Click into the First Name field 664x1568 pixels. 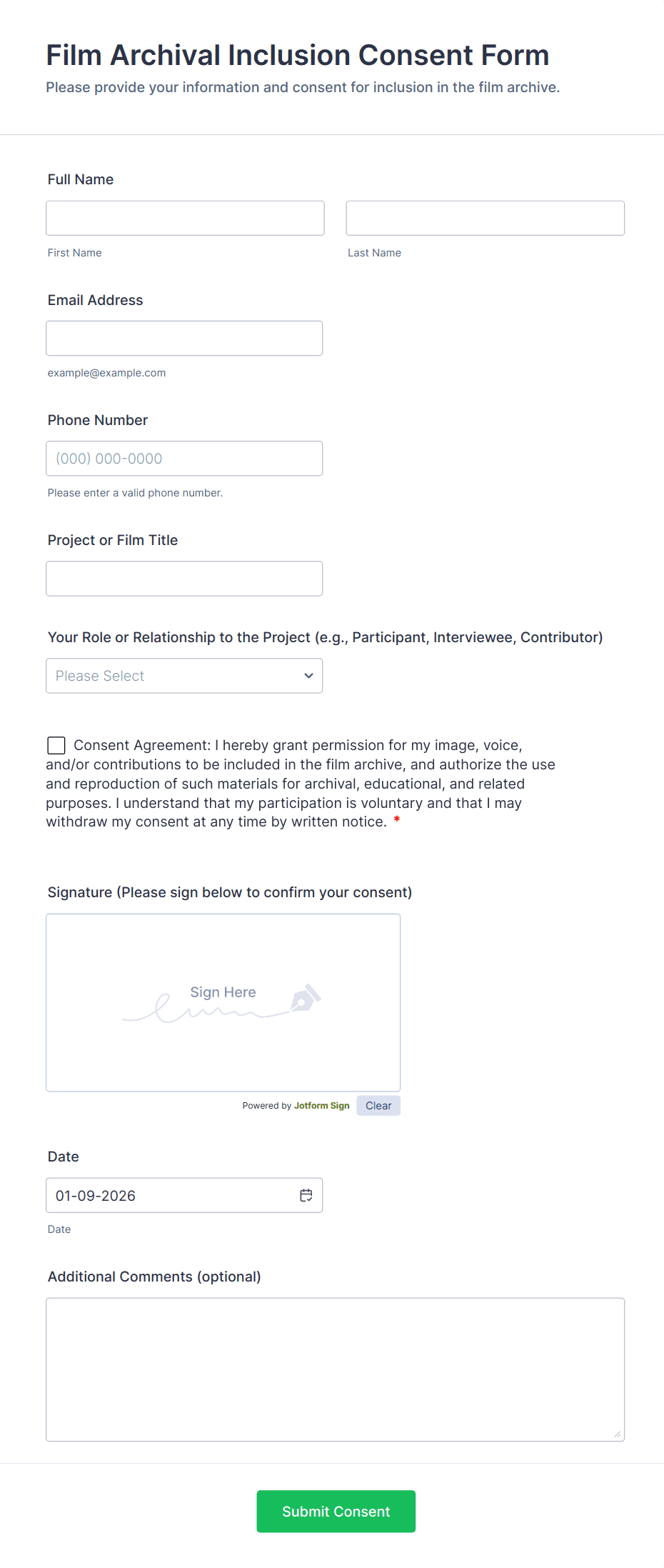[x=185, y=218]
